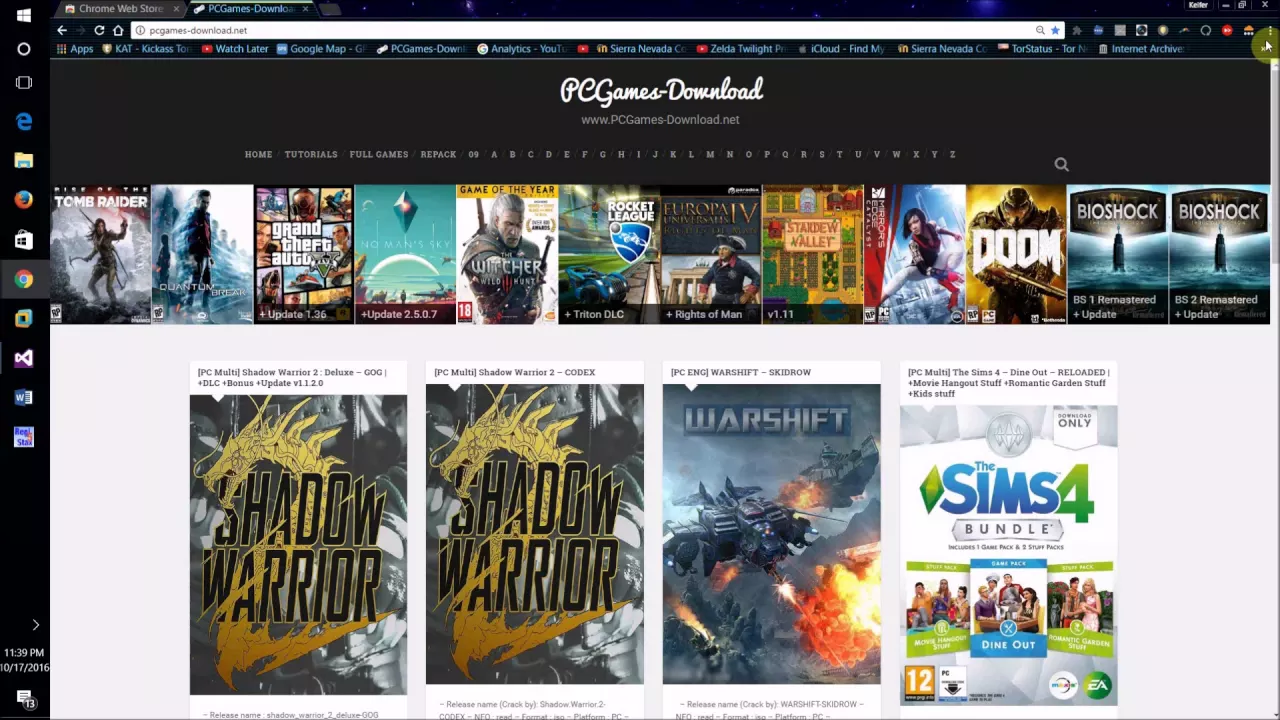Open the Zelda Twilight bookmark
1280x720 pixels.
742,48
